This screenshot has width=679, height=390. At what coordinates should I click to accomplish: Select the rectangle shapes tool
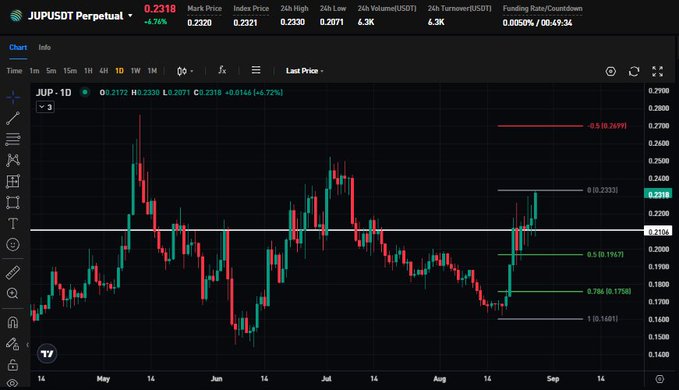(13, 203)
